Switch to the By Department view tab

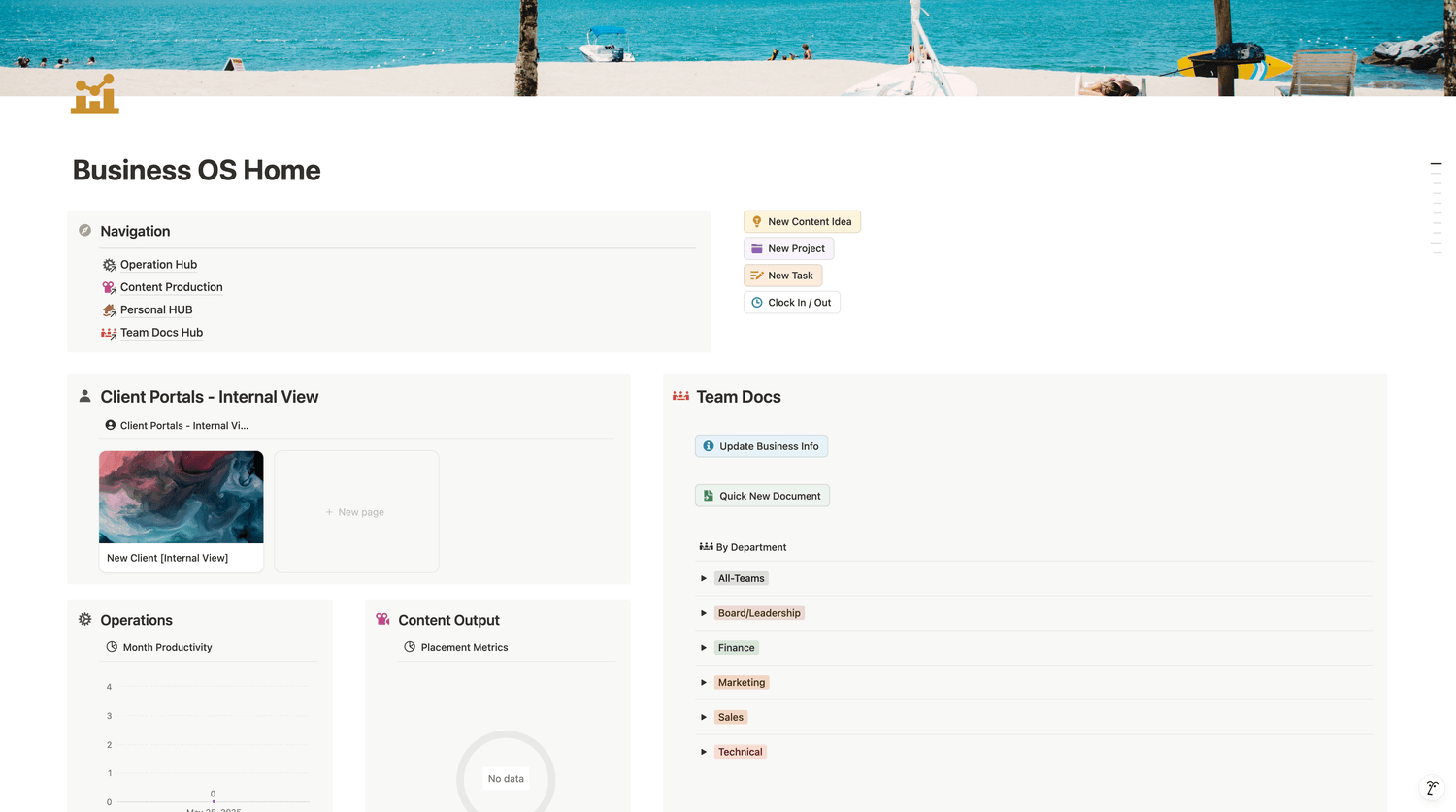click(743, 547)
